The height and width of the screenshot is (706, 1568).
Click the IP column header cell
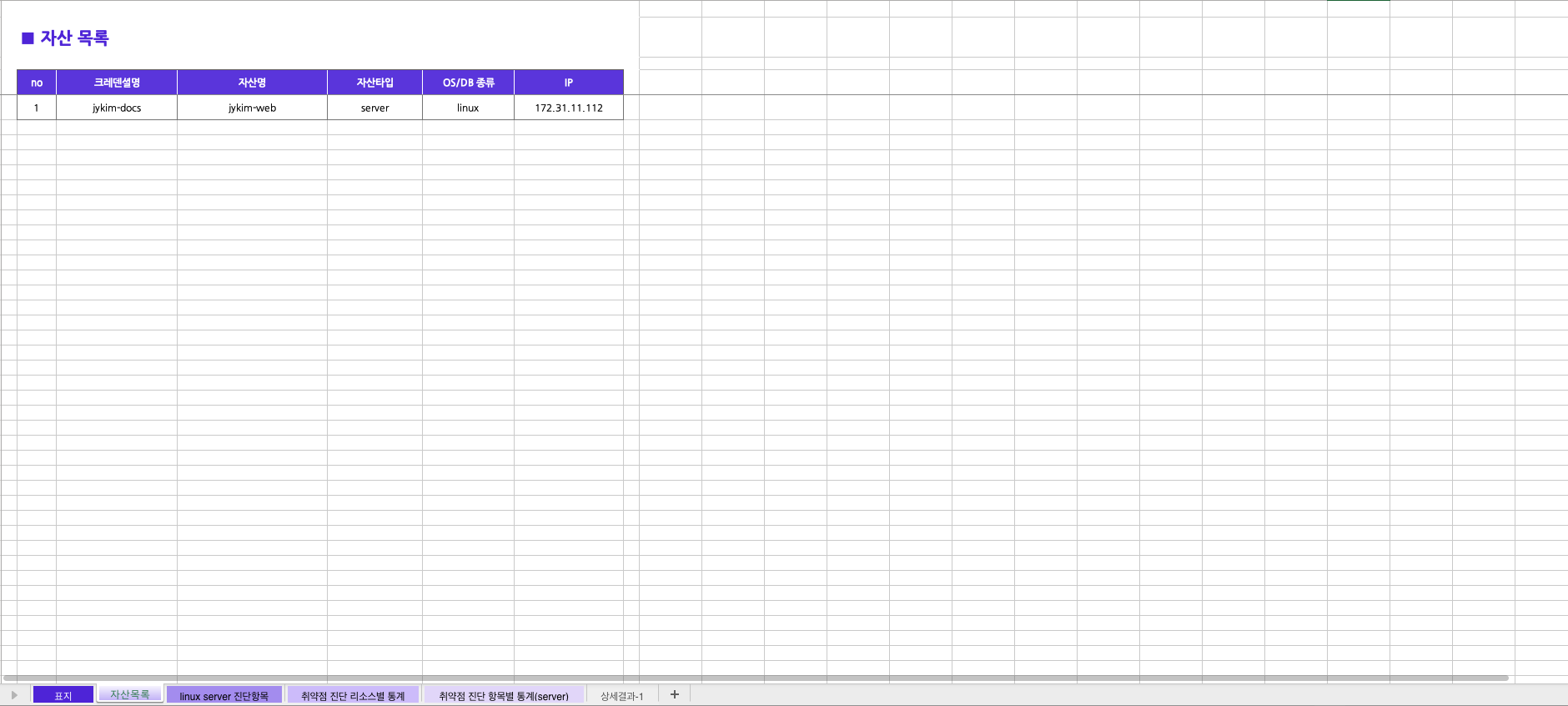[x=568, y=83]
